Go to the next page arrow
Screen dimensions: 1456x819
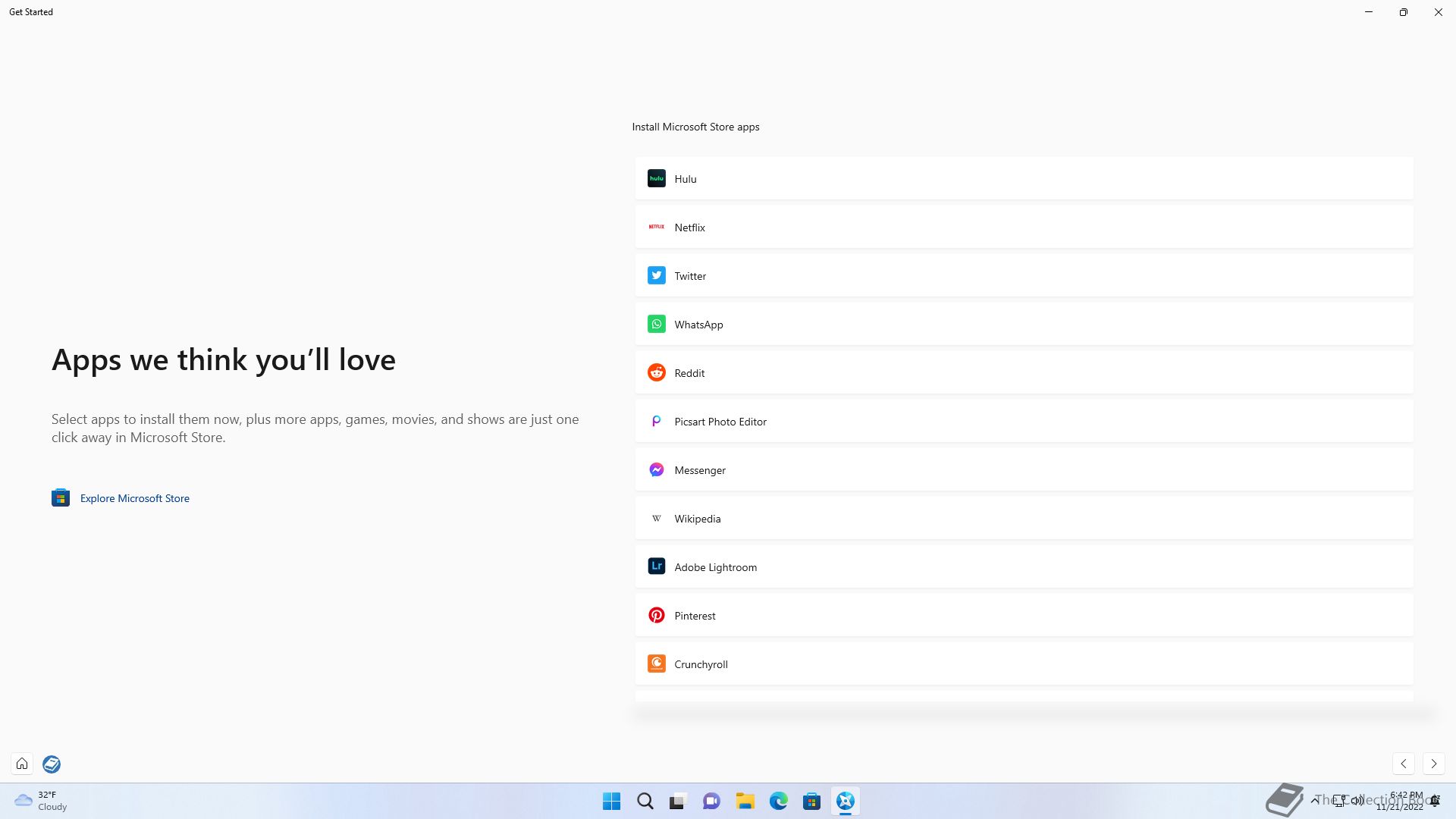click(1433, 764)
